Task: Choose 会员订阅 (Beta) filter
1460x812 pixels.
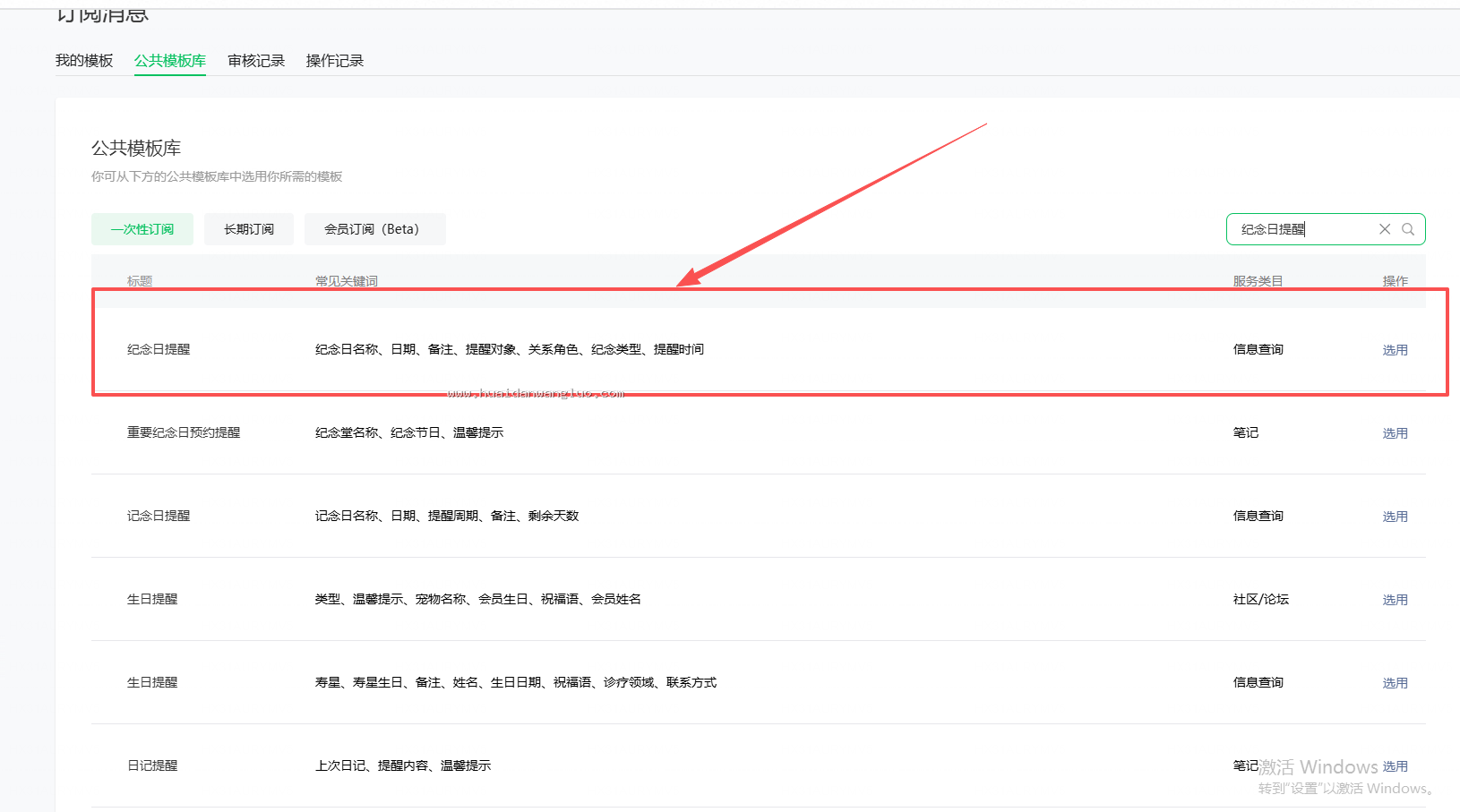Action: [x=374, y=229]
